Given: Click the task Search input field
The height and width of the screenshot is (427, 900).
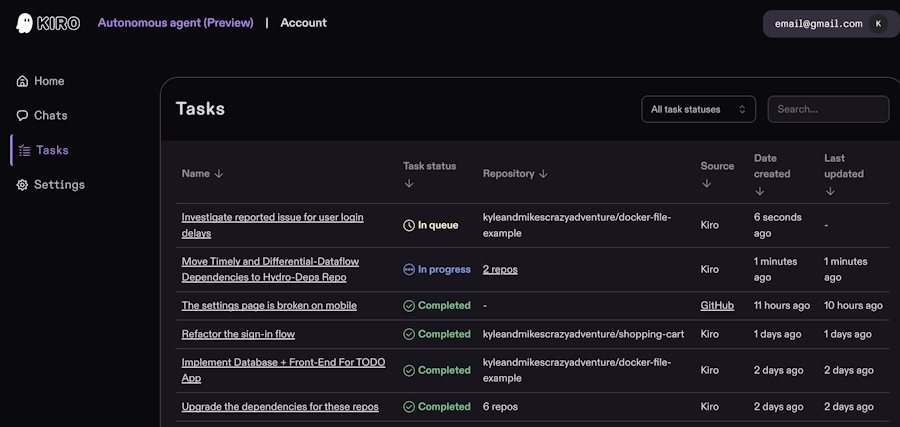Looking at the screenshot, I should coord(828,109).
